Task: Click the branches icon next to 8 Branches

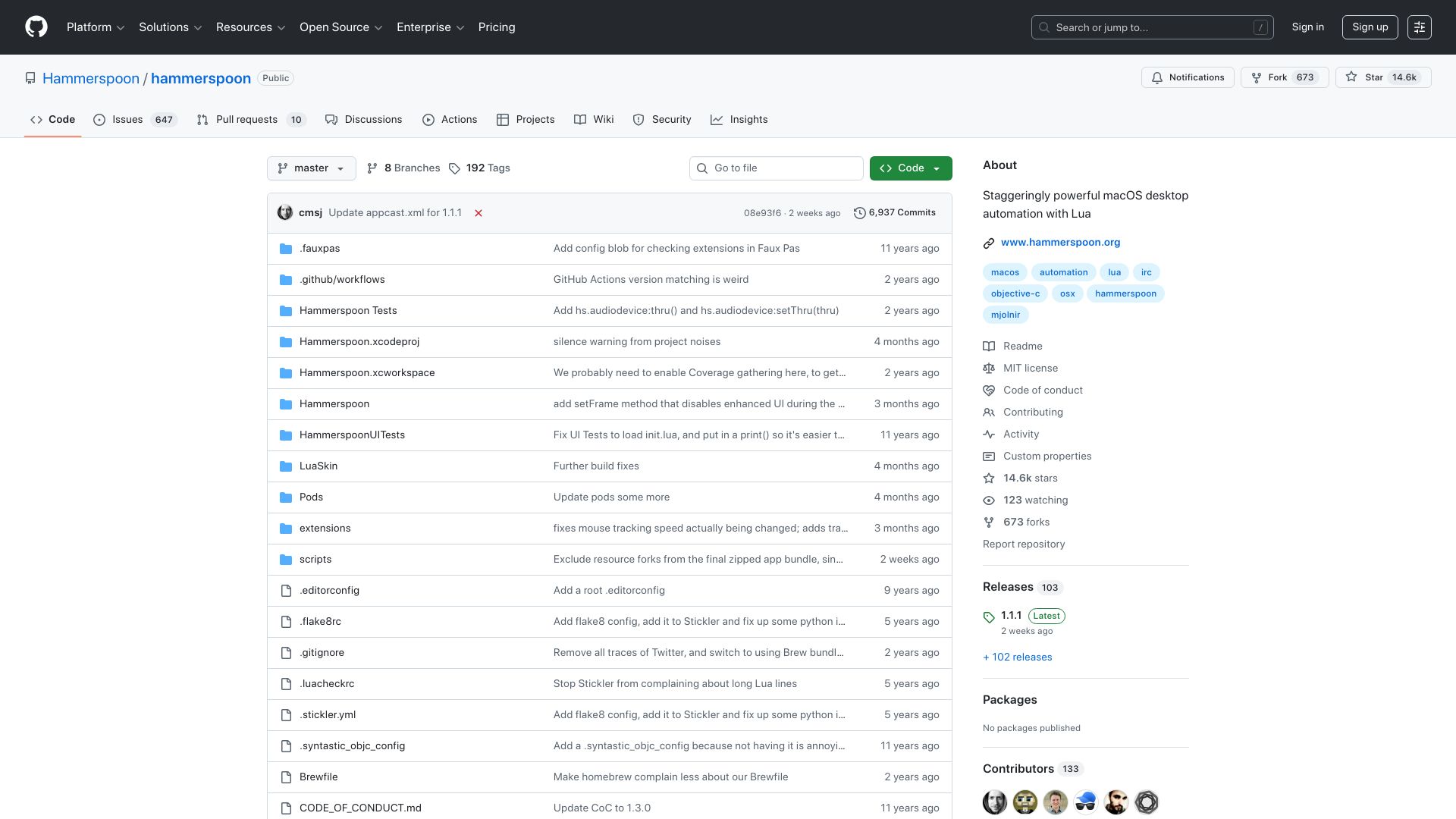Action: (x=372, y=168)
